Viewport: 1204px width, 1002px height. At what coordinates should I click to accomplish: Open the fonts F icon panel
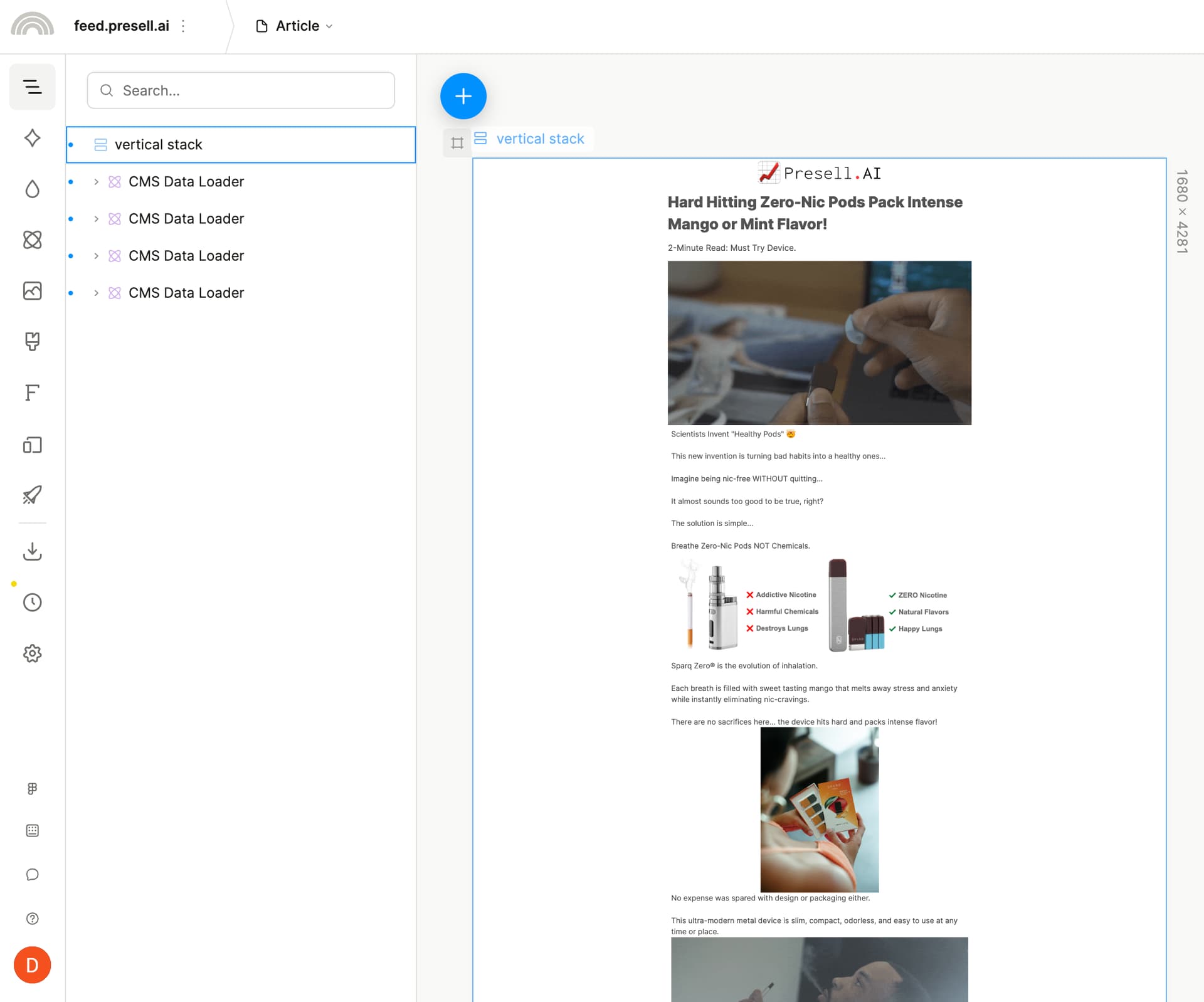click(x=32, y=393)
